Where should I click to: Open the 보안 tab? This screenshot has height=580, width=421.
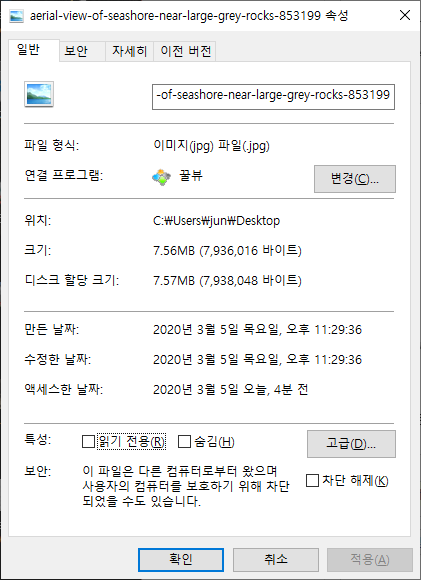point(76,51)
